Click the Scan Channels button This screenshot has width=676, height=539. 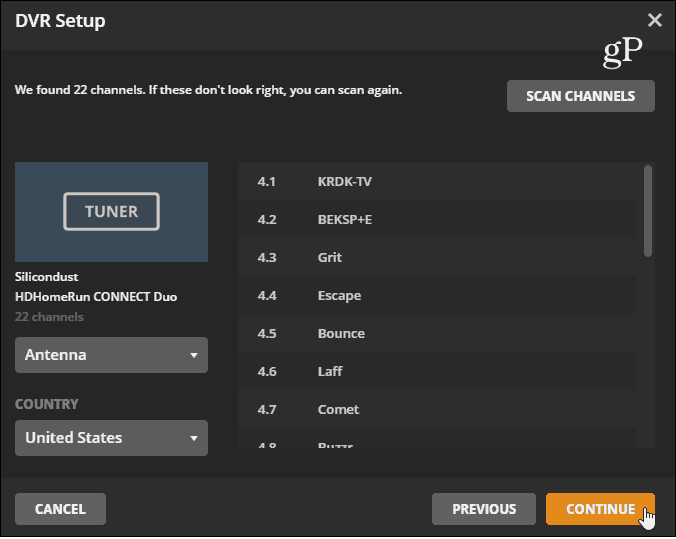point(581,96)
